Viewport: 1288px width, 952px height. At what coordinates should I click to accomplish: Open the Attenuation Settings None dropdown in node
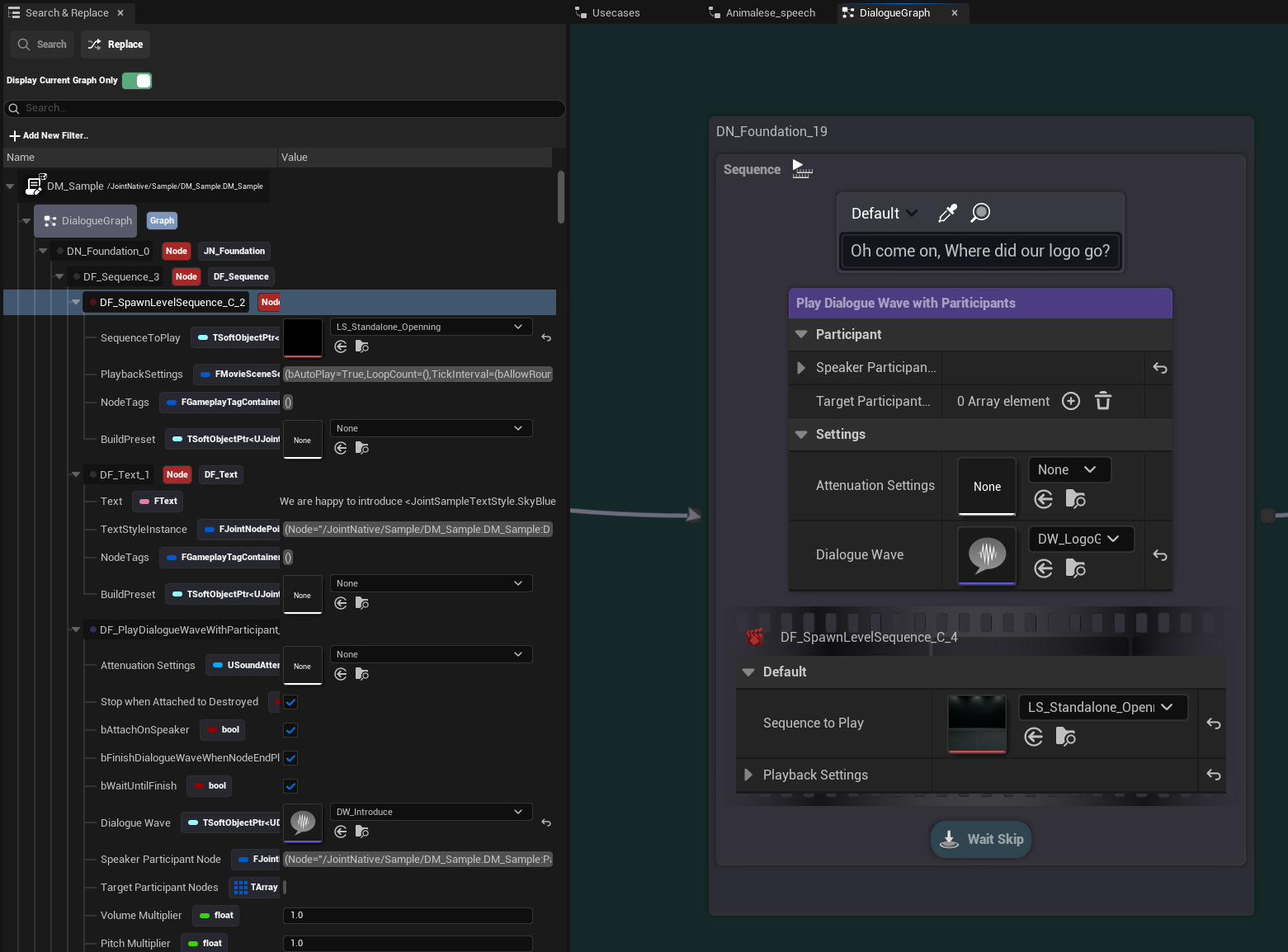(x=1069, y=470)
